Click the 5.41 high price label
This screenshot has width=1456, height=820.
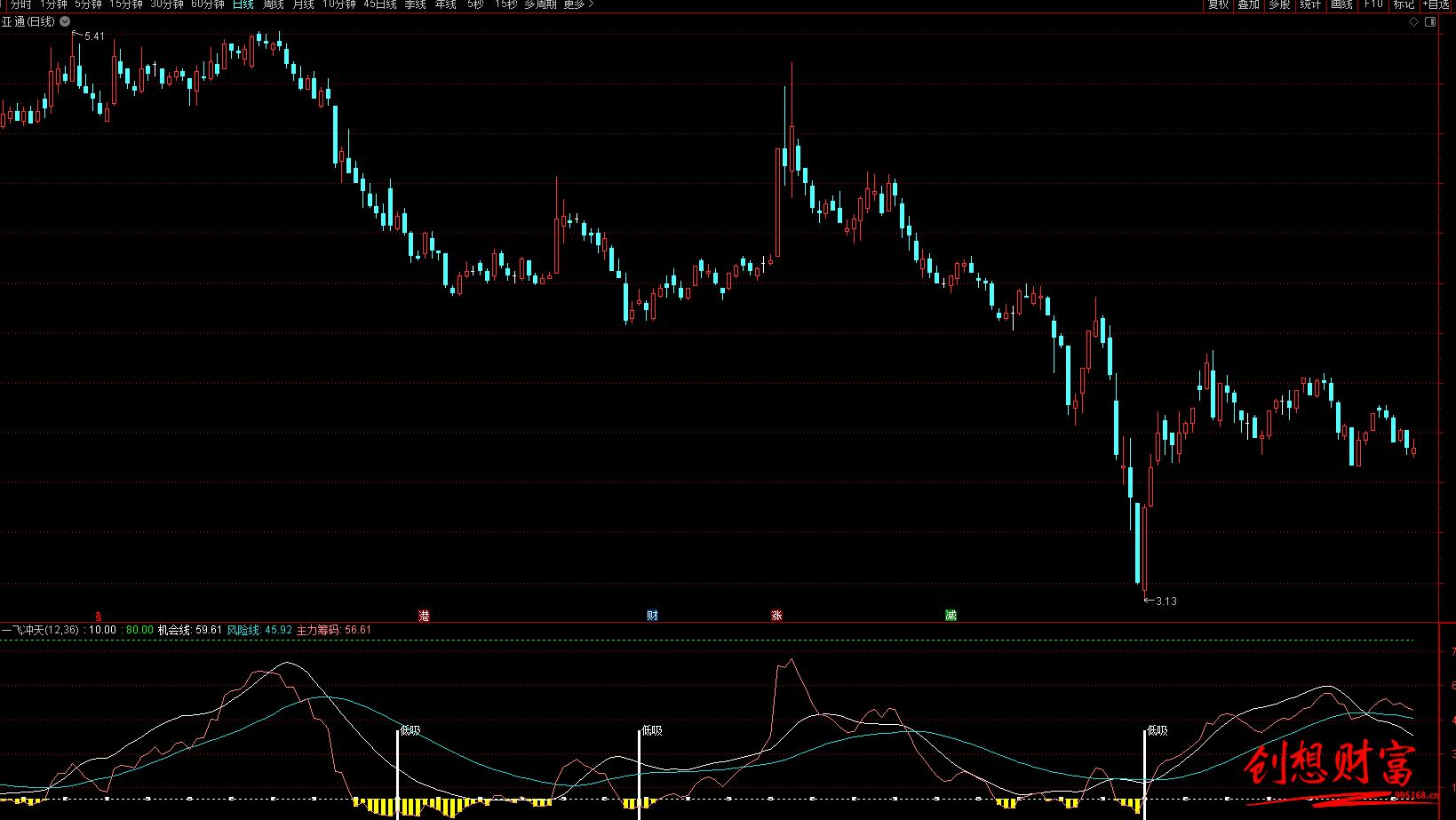tap(94, 36)
